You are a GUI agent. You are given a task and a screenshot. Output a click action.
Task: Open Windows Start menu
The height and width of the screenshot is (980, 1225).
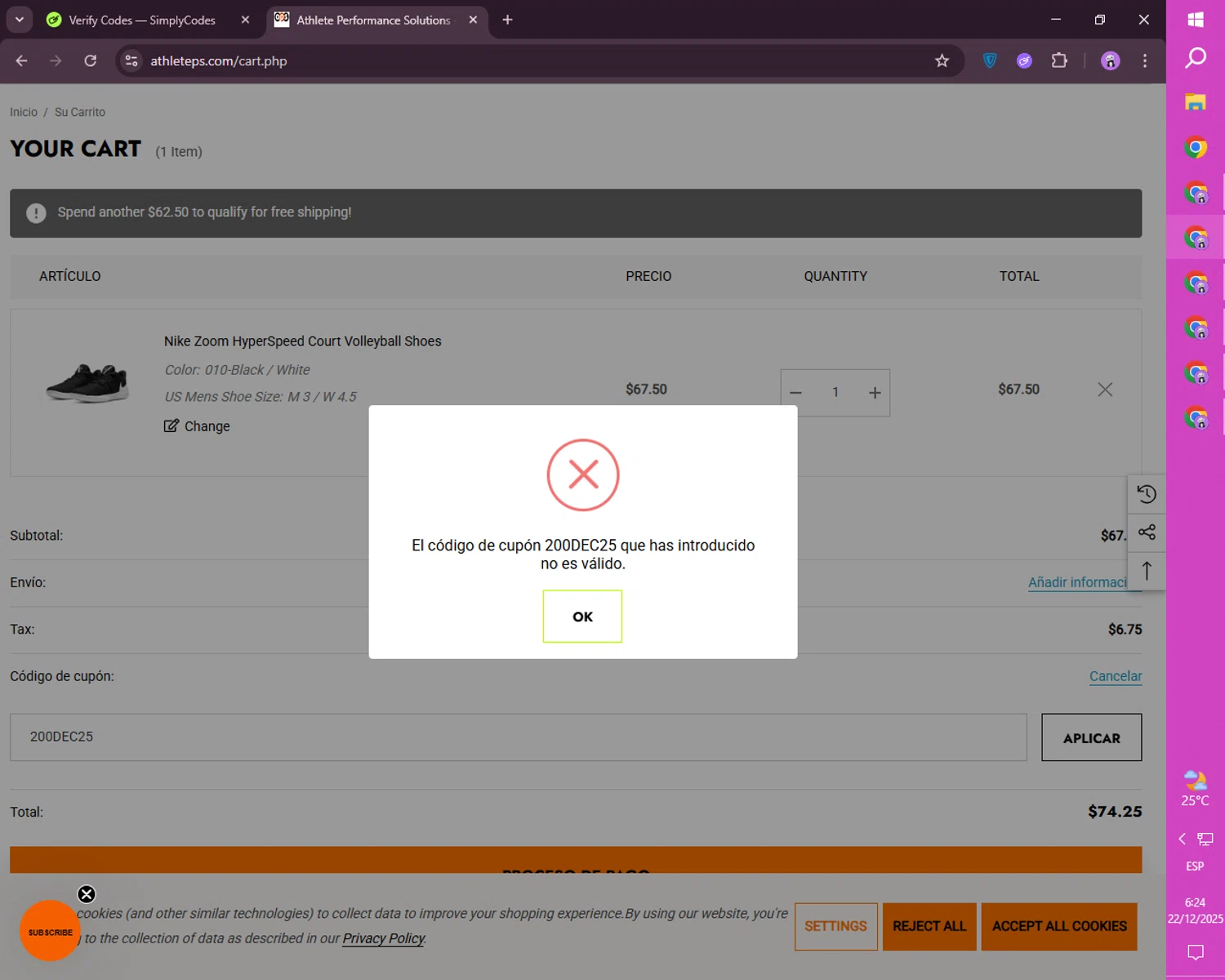1196,20
